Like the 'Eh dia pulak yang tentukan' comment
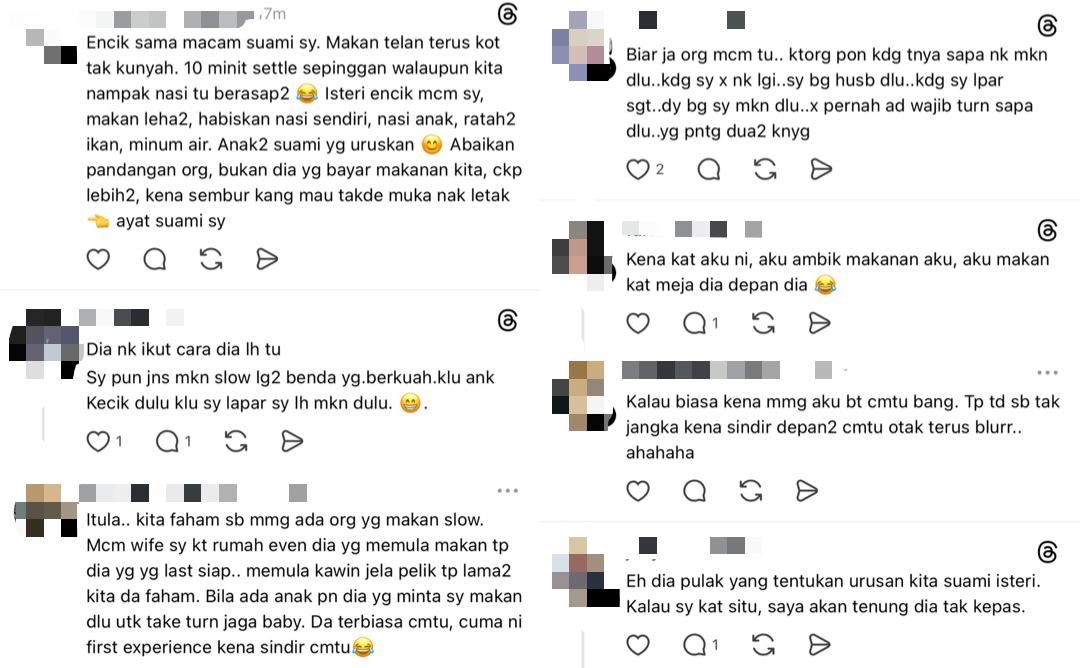Screen dimensions: 1080x668 [x=638, y=645]
